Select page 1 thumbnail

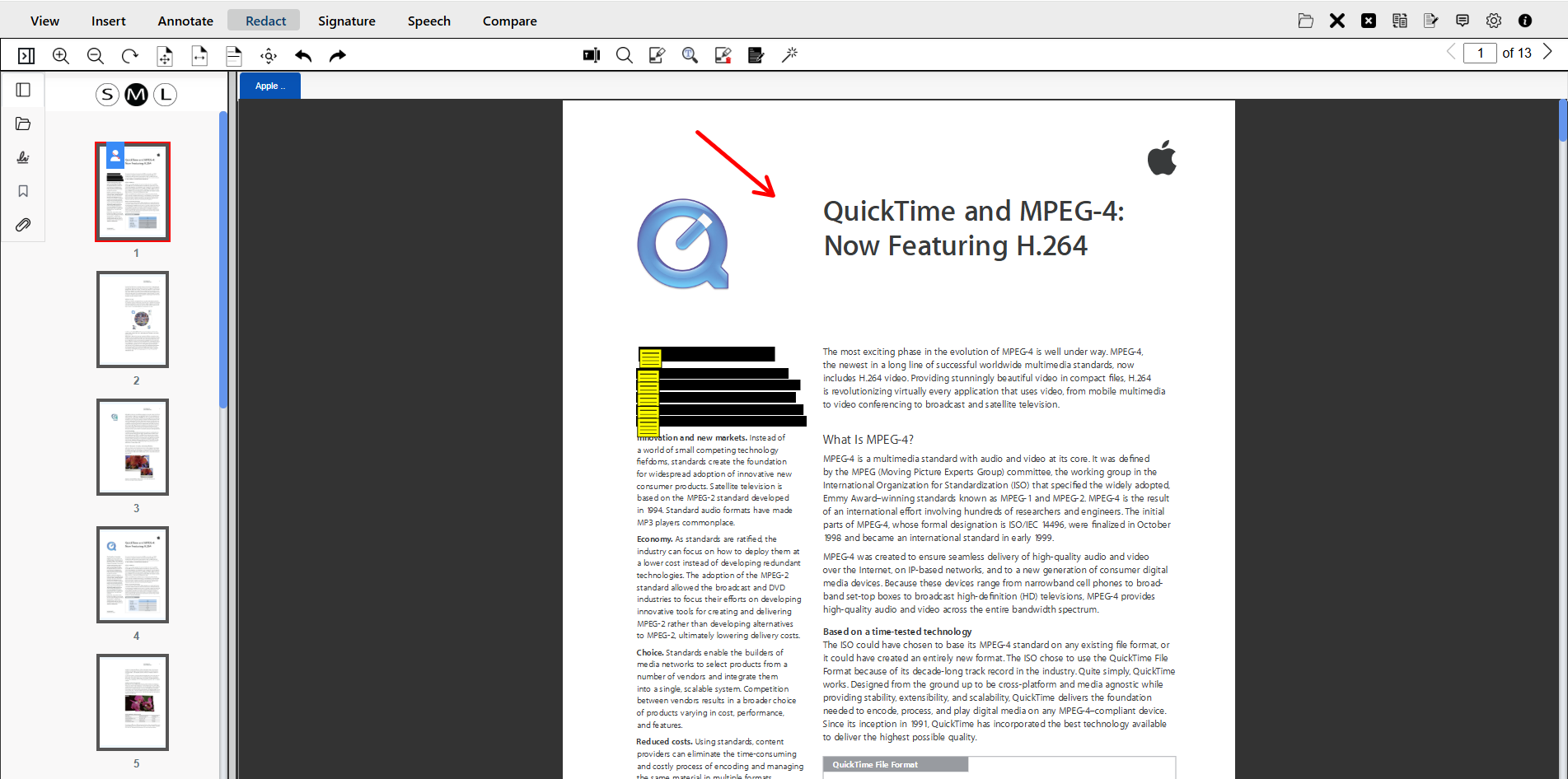[133, 192]
